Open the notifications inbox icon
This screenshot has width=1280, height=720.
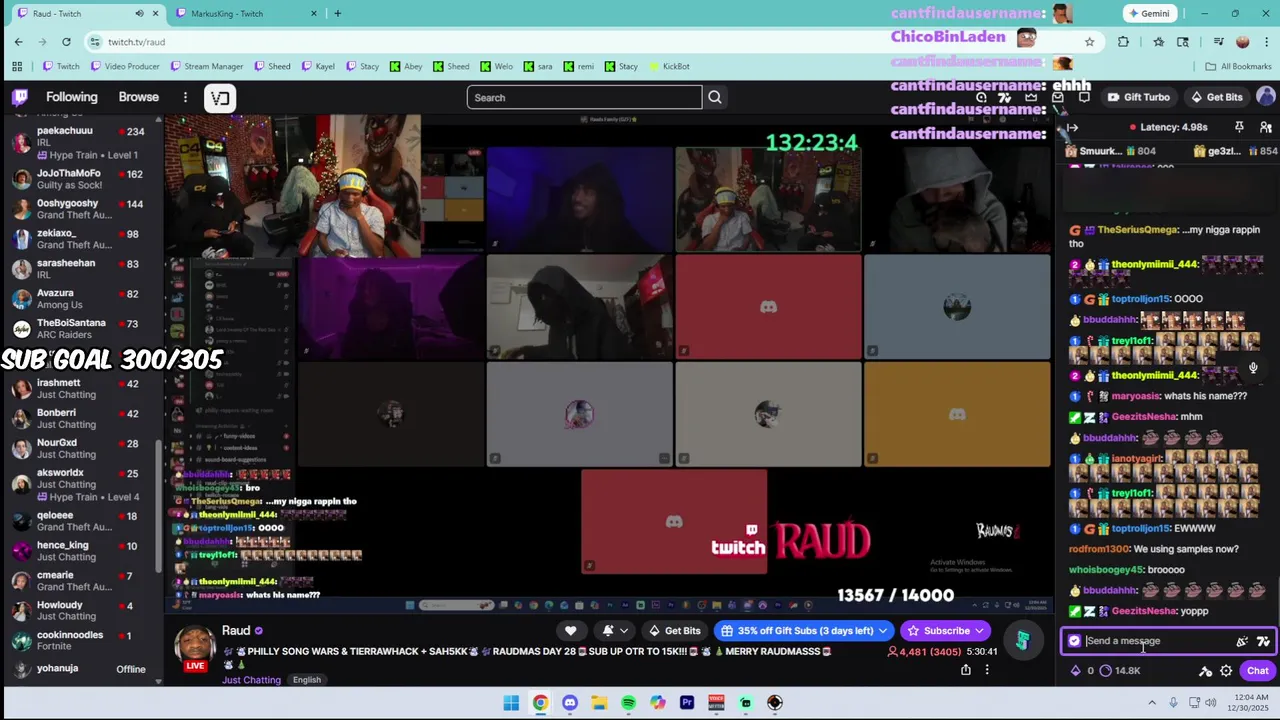click(x=1058, y=97)
